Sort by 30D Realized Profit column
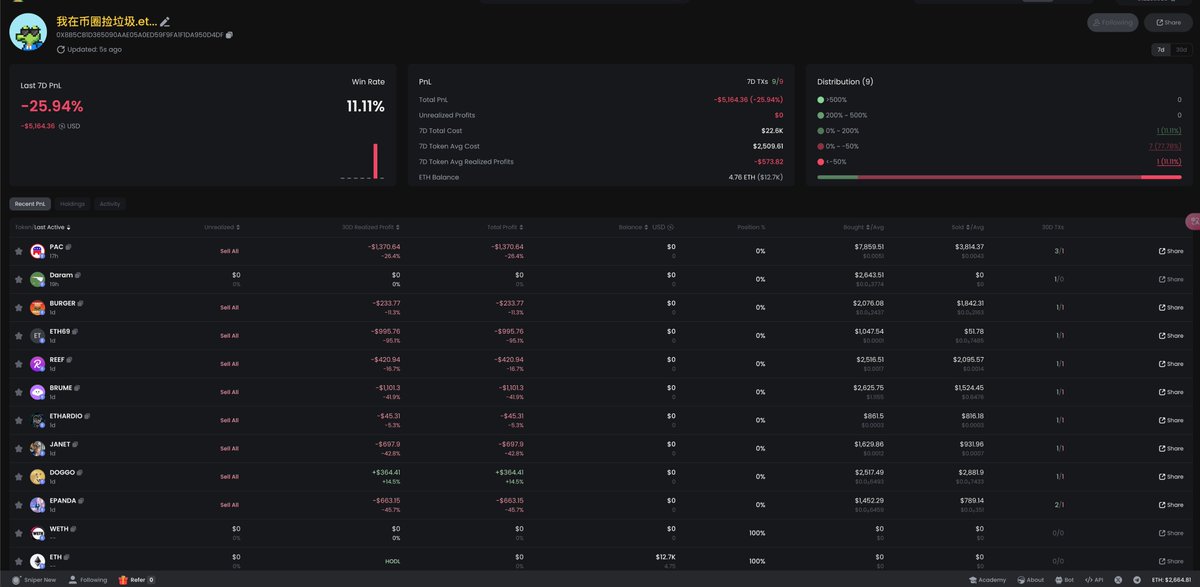This screenshot has height=587, width=1200. 372,227
